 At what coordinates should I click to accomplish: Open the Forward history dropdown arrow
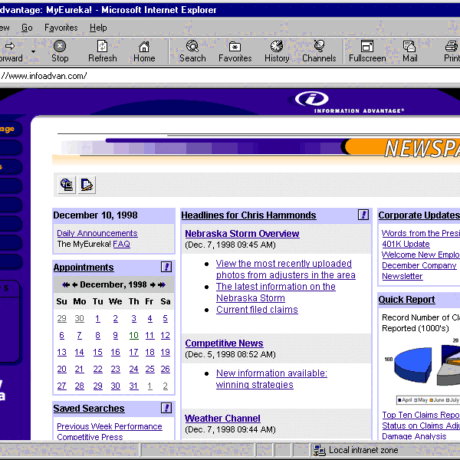coord(33,52)
